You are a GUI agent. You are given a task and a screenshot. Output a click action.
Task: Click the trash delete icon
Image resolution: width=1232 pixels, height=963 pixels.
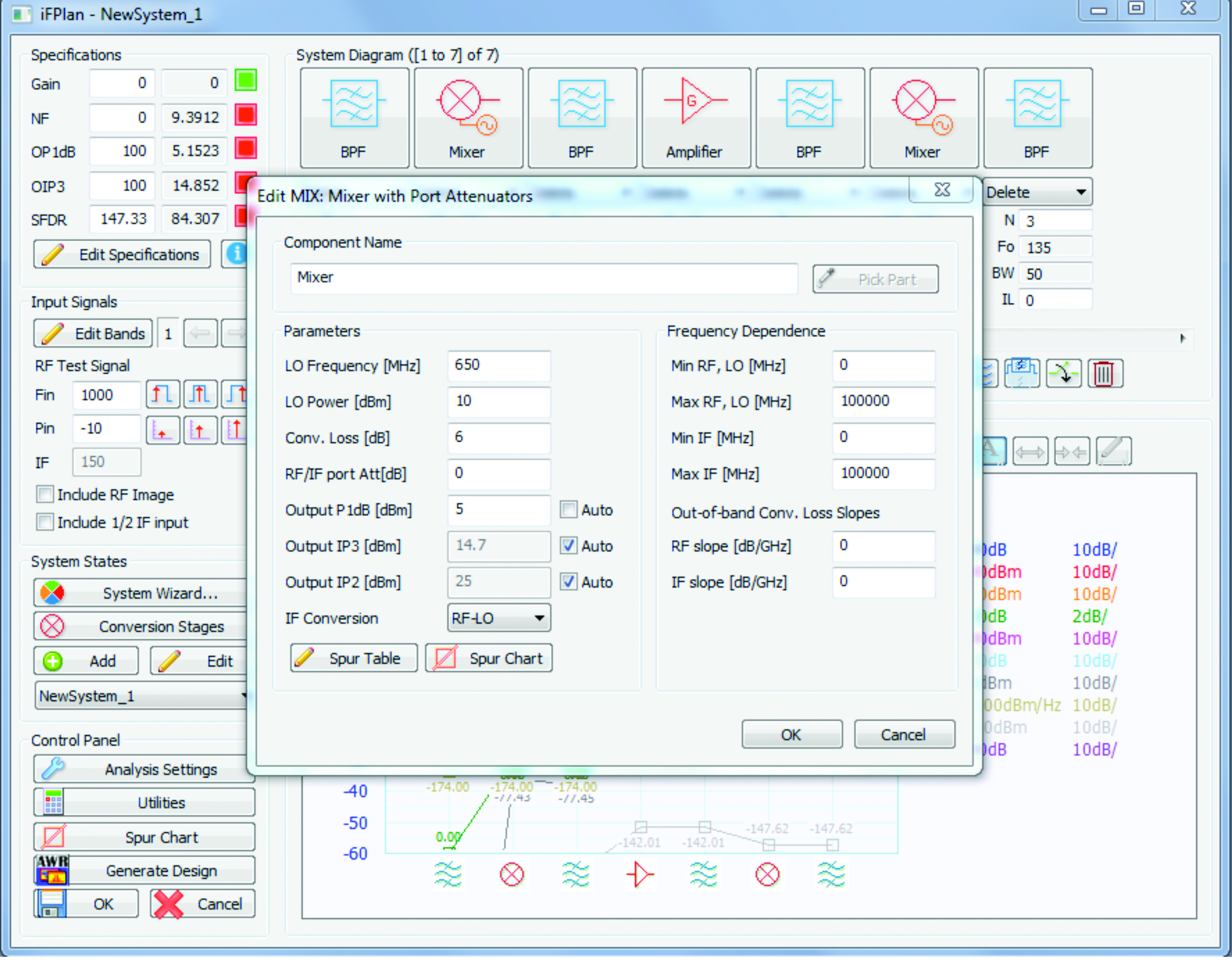1104,374
